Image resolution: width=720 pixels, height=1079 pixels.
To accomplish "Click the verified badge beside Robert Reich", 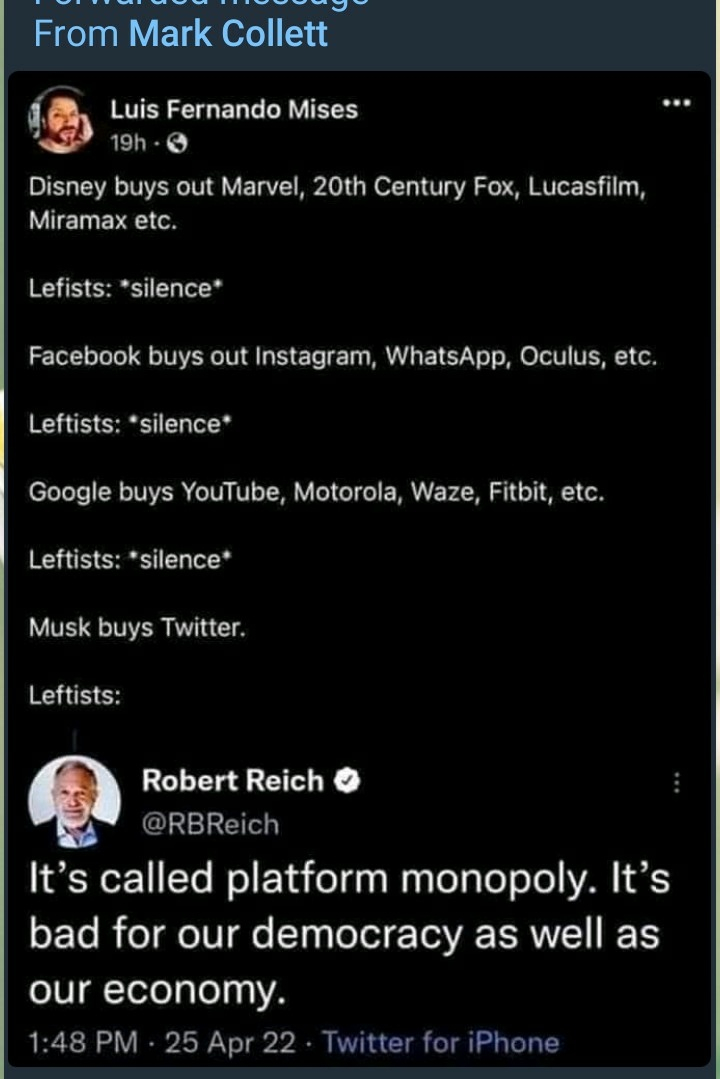I will 348,781.
